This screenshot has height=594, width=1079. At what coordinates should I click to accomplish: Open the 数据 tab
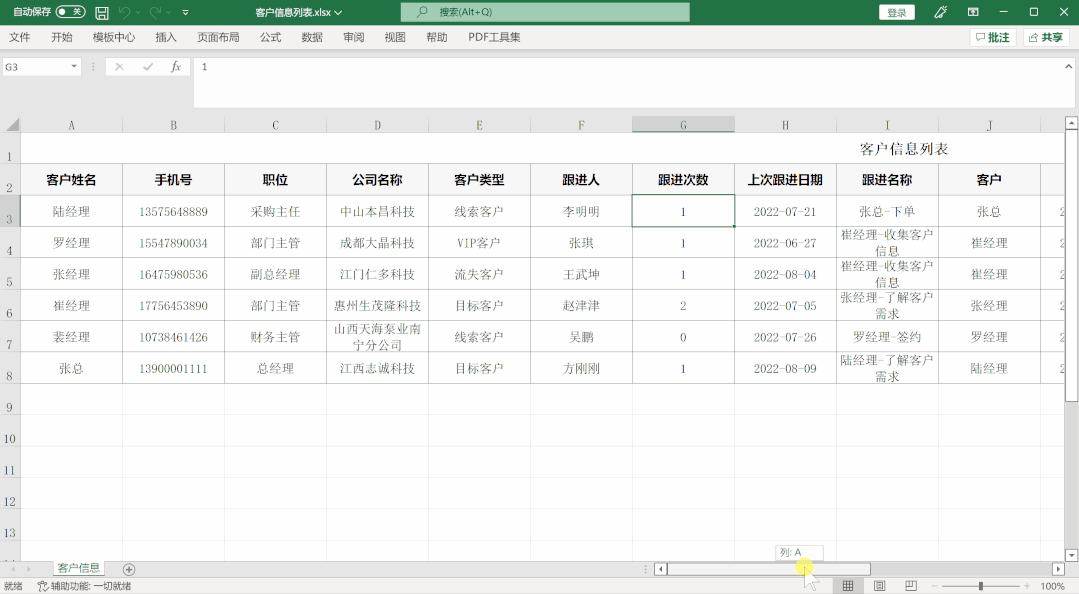pyautogui.click(x=312, y=37)
